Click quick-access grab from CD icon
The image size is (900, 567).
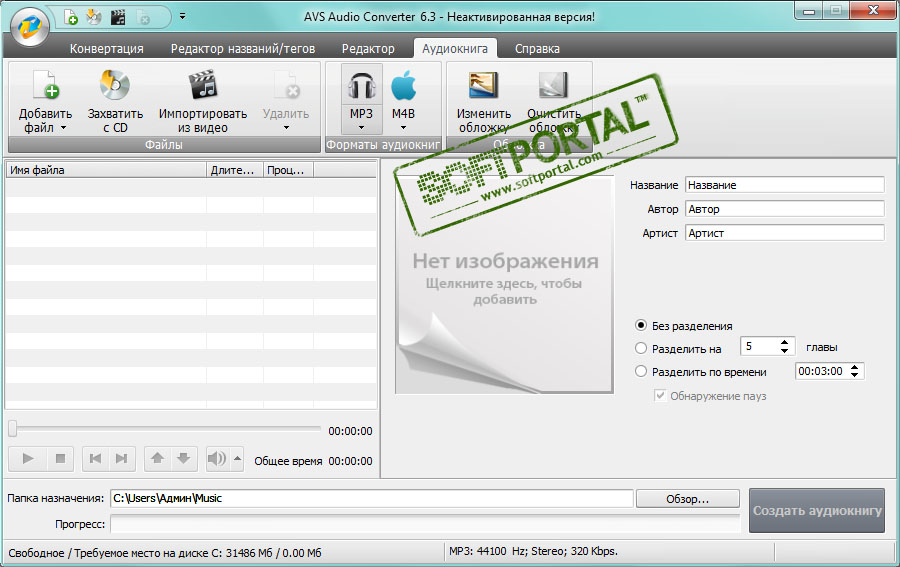pyautogui.click(x=94, y=18)
